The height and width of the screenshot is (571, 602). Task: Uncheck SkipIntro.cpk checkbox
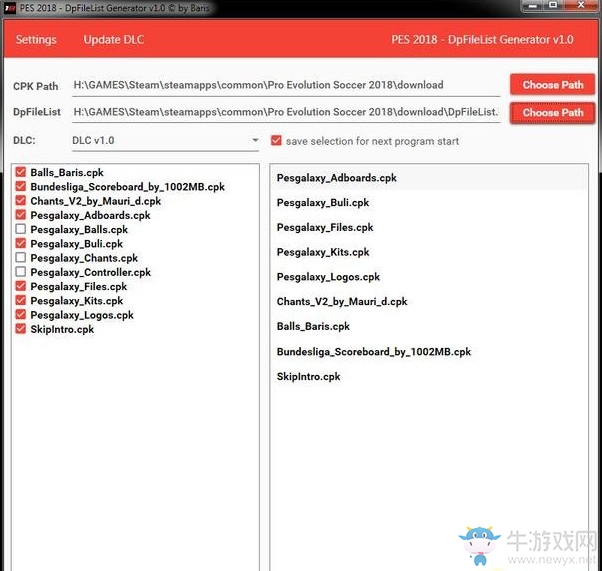click(x=21, y=328)
